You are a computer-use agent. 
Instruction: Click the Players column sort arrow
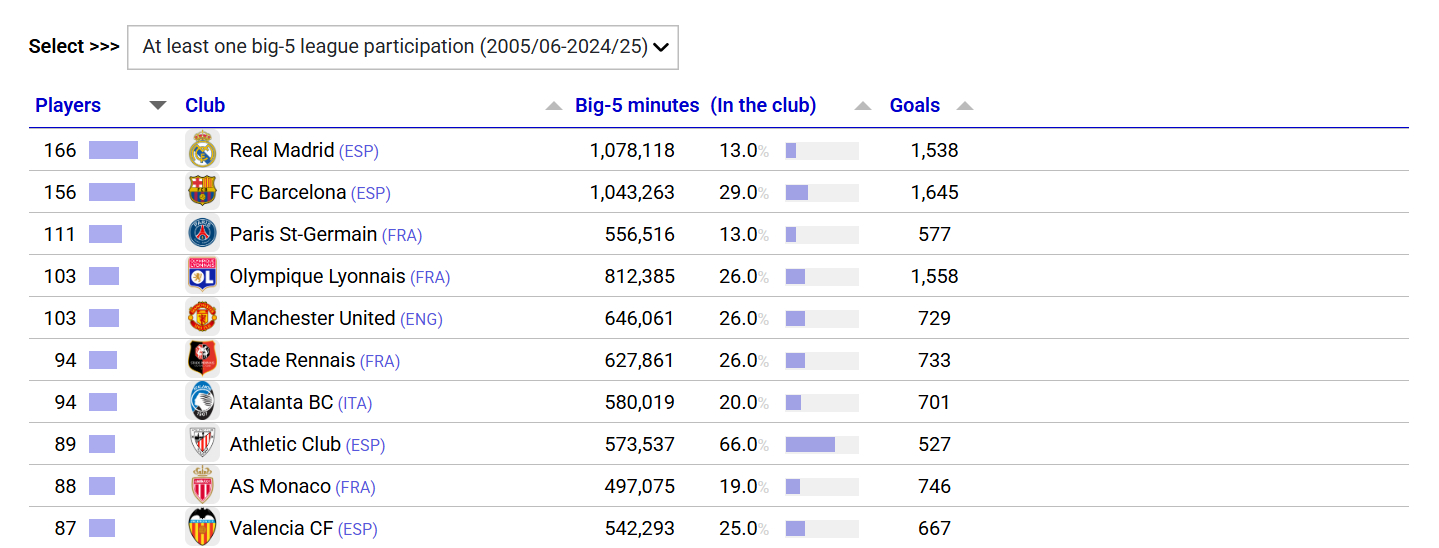click(158, 106)
